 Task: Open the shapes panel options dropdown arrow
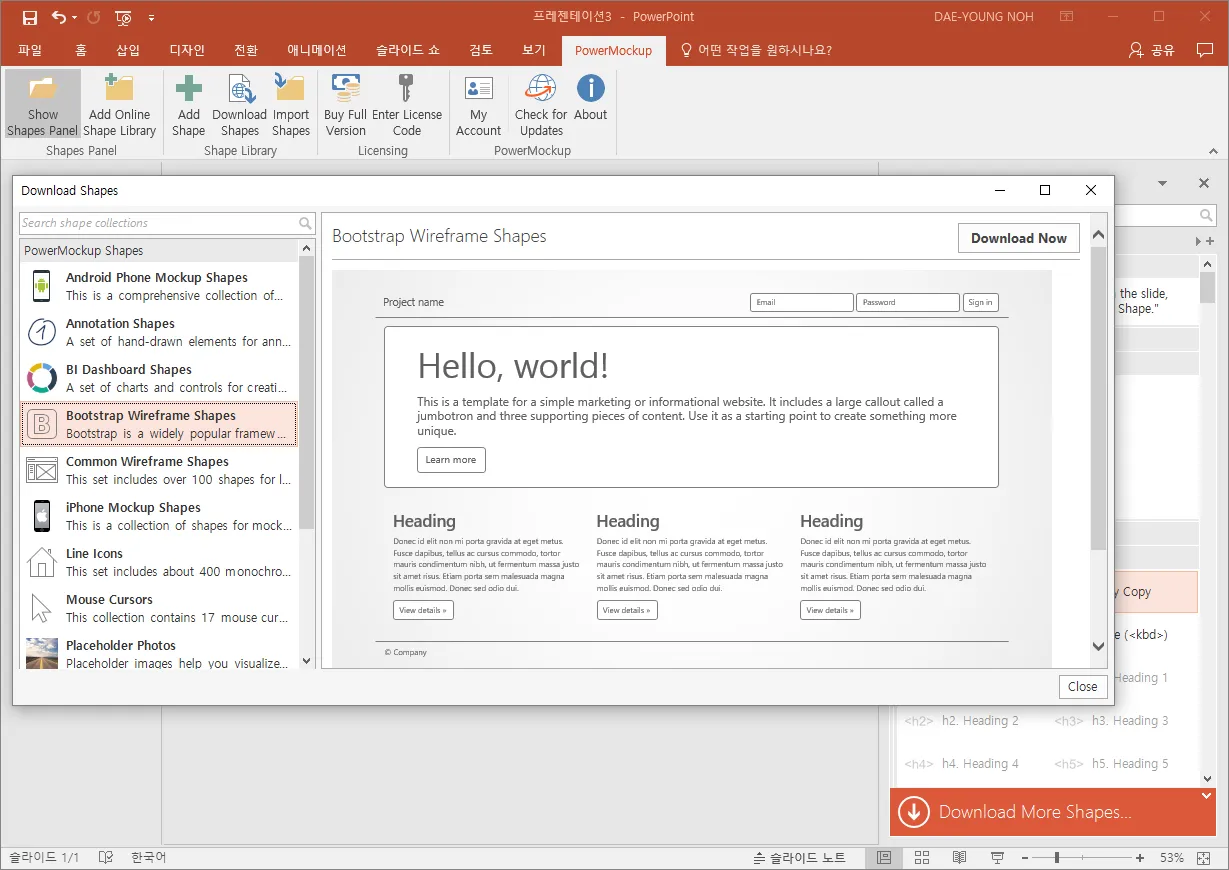click(1162, 184)
